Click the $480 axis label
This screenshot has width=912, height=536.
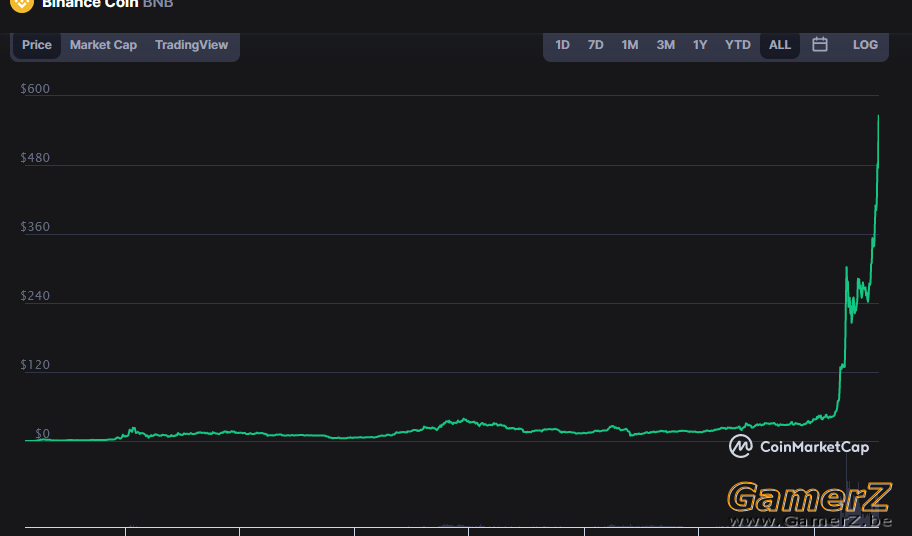click(x=35, y=158)
